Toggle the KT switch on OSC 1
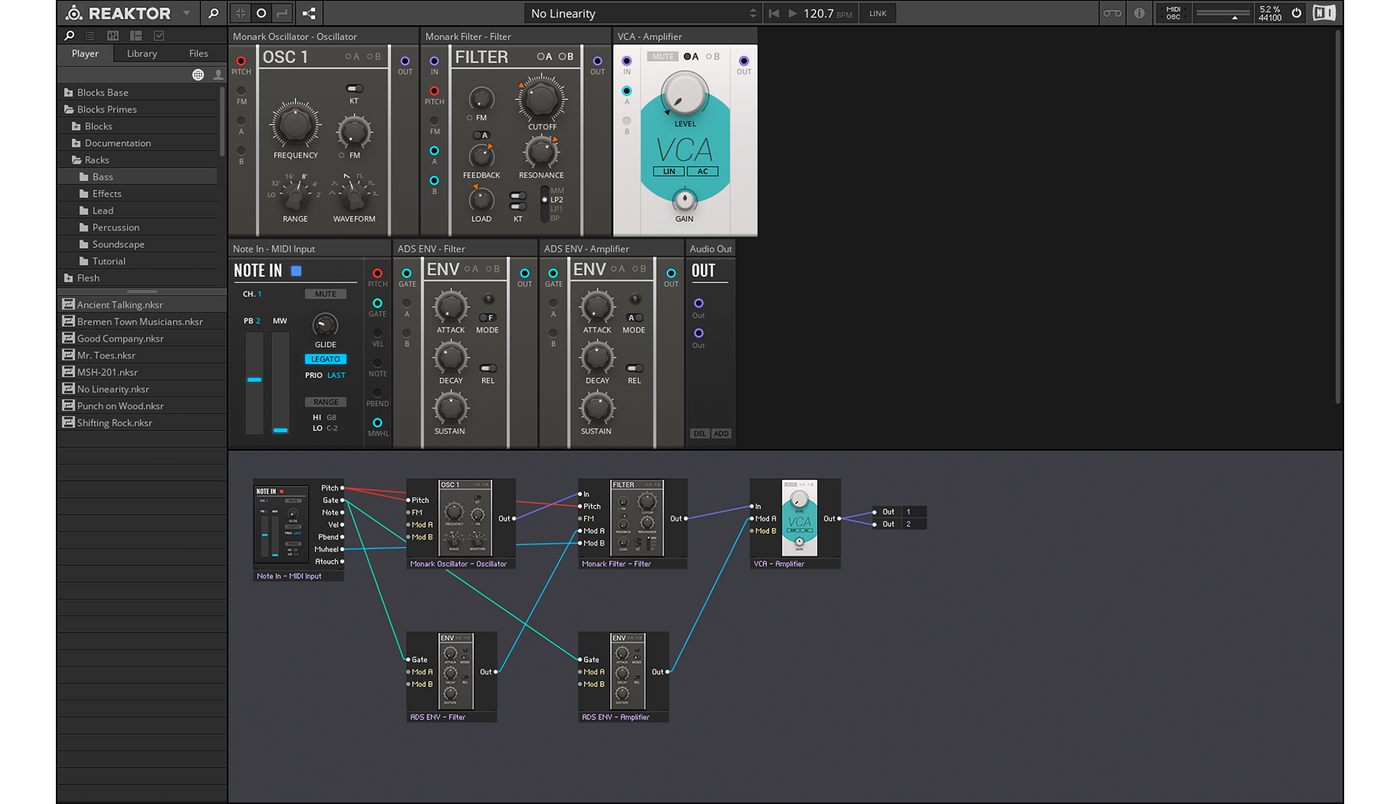 (354, 89)
